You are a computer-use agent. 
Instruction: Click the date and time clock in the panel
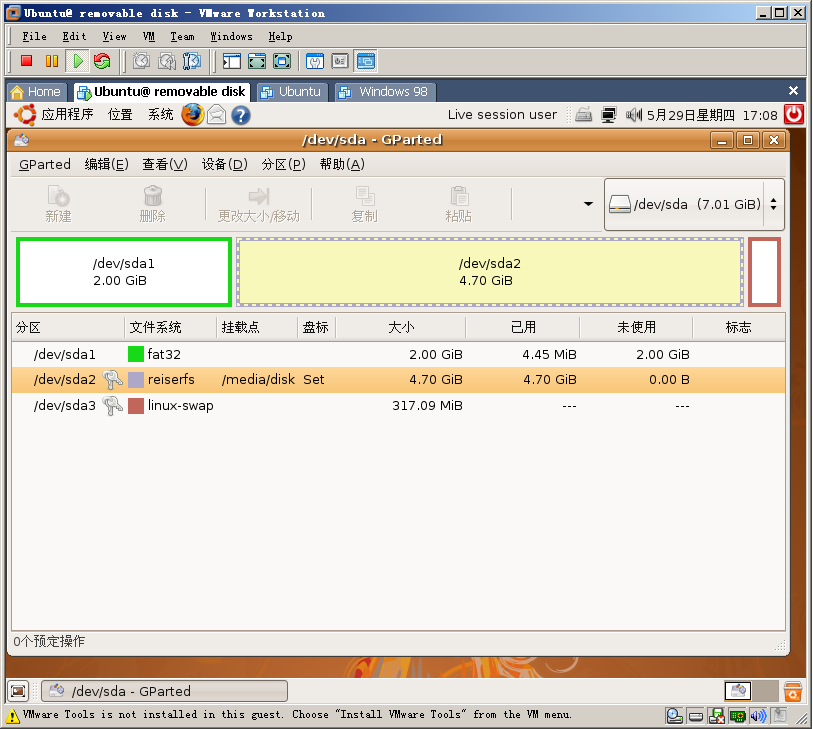pos(712,115)
